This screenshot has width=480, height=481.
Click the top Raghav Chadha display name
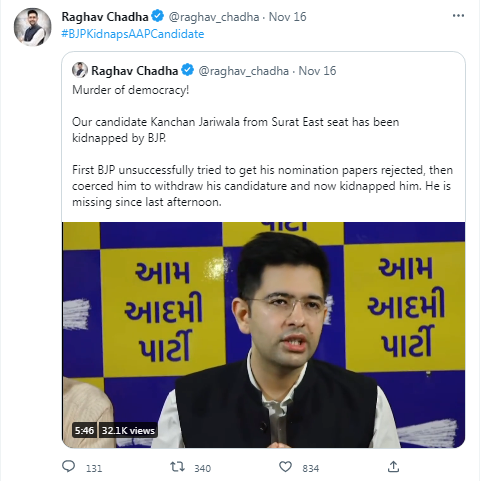tap(105, 17)
